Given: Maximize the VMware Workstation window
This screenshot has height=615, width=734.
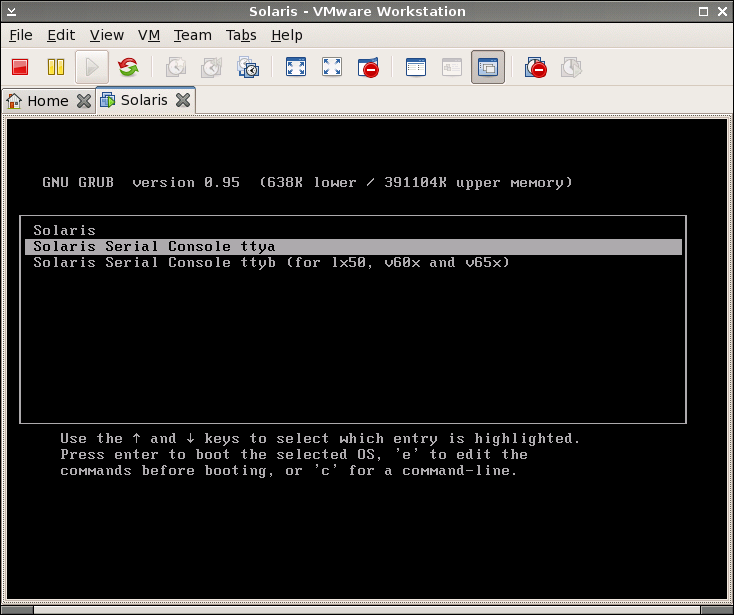Looking at the screenshot, I should (x=703, y=11).
